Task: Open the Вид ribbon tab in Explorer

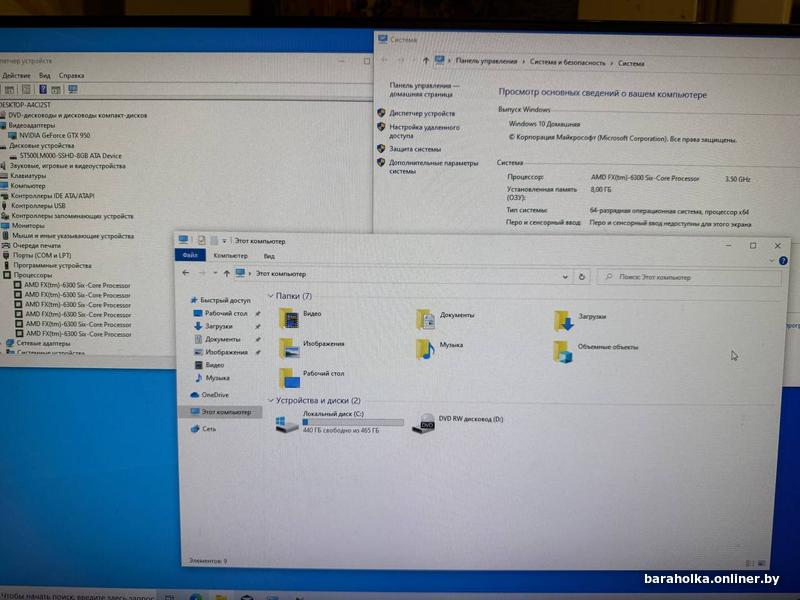Action: (269, 256)
